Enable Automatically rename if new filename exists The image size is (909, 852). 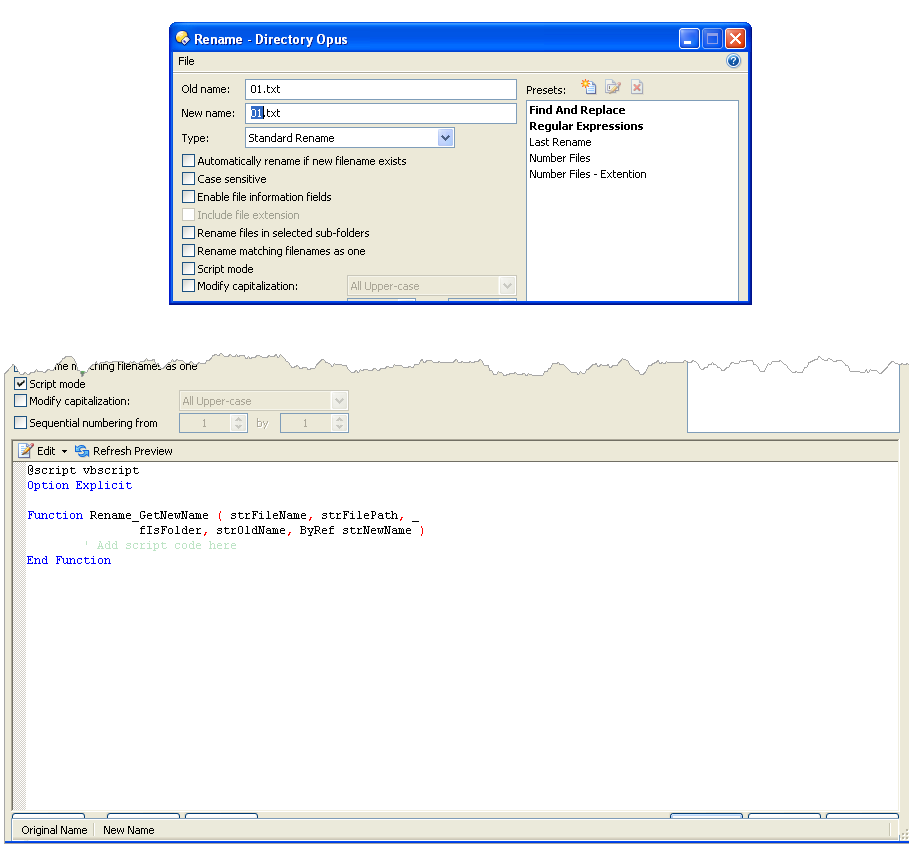coord(188,161)
